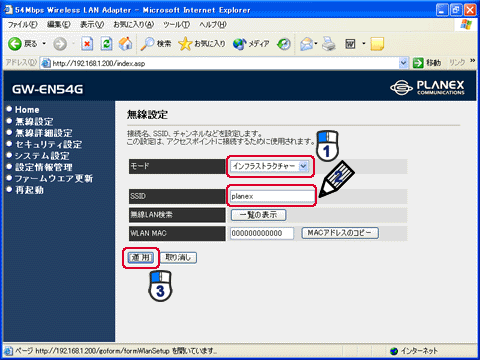Screen dimensions: 480x360
Task: Click the 取り消し cancel button
Action: 178,258
